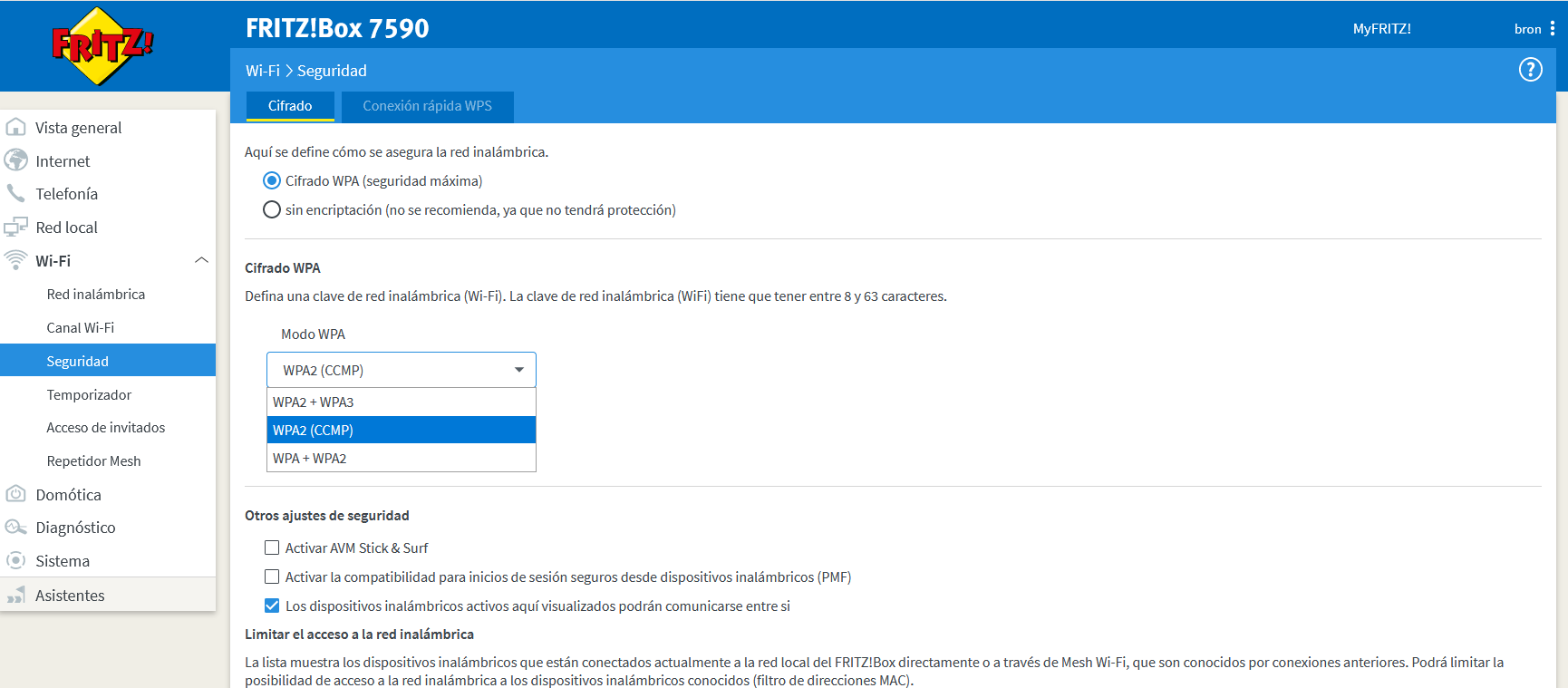
Task: Enable Activar AVM Stick & Surf checkbox
Action: click(x=272, y=547)
